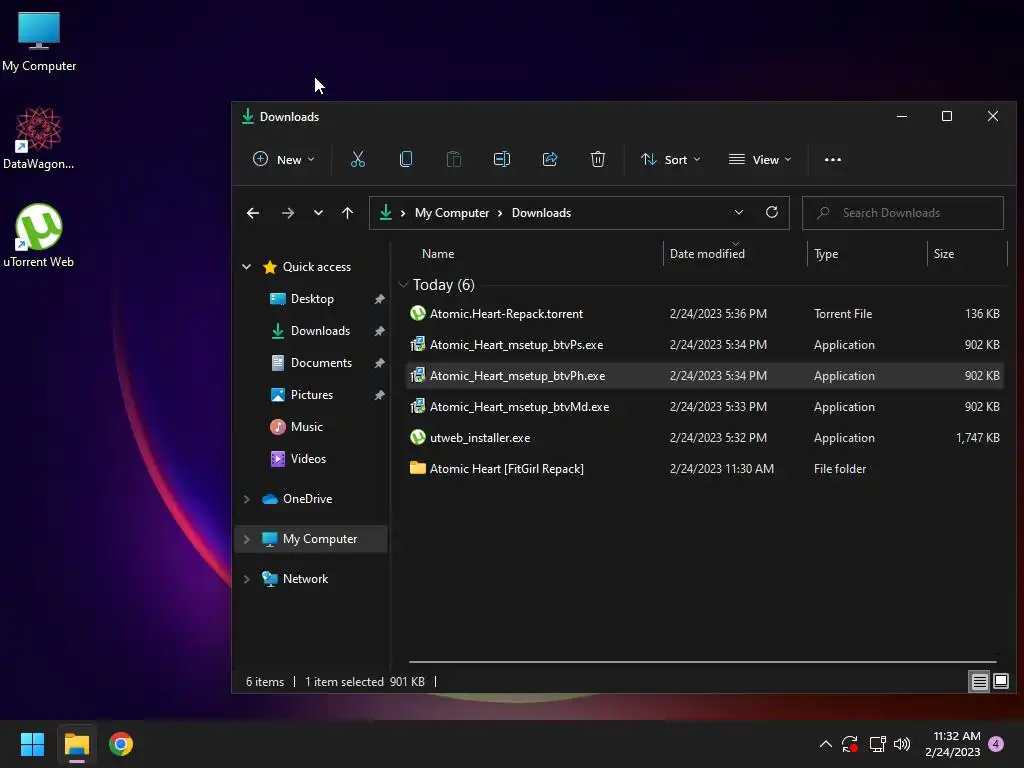Select Documents in Quick access
Screen dimensions: 1024x768
(x=321, y=362)
